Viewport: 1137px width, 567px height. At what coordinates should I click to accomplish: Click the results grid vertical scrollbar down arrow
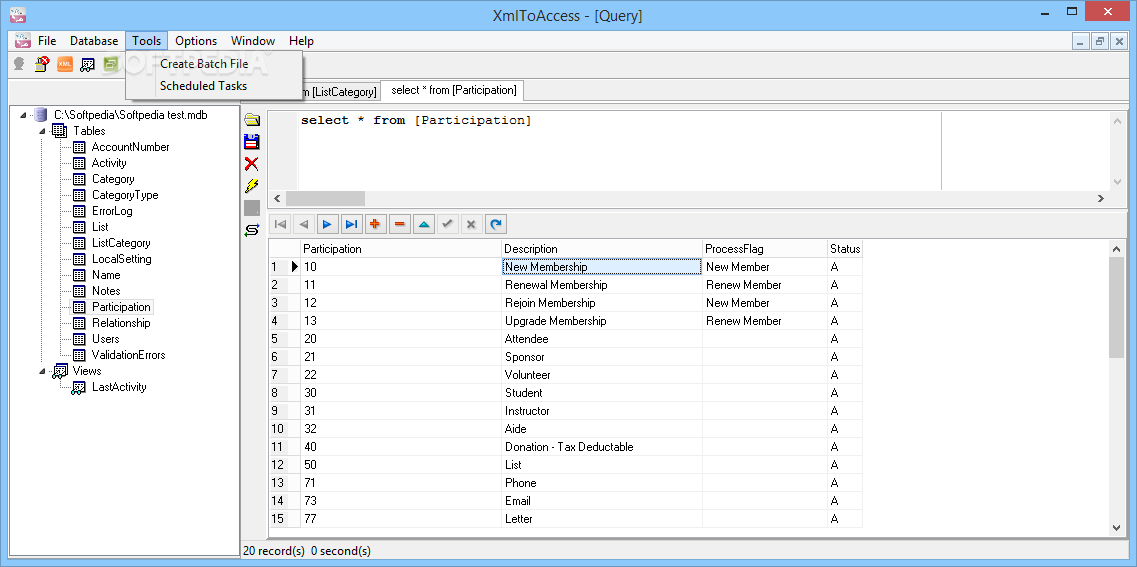tap(1117, 528)
